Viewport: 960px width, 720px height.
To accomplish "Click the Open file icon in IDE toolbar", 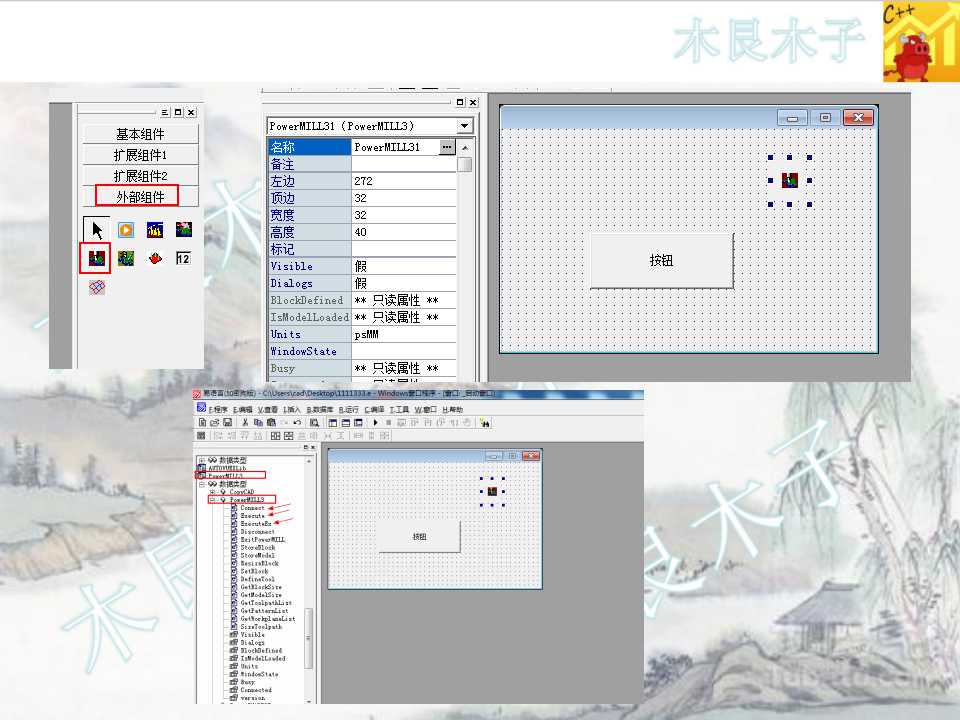I will pos(214,422).
